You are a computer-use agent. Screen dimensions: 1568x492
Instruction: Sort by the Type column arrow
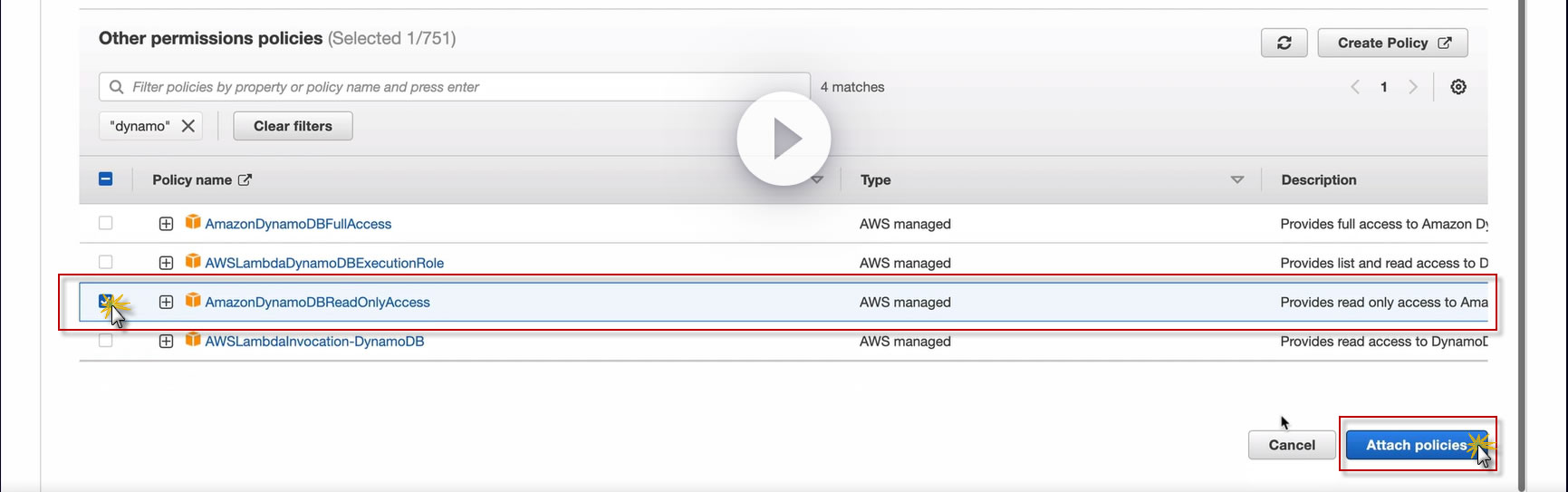pyautogui.click(x=1237, y=179)
